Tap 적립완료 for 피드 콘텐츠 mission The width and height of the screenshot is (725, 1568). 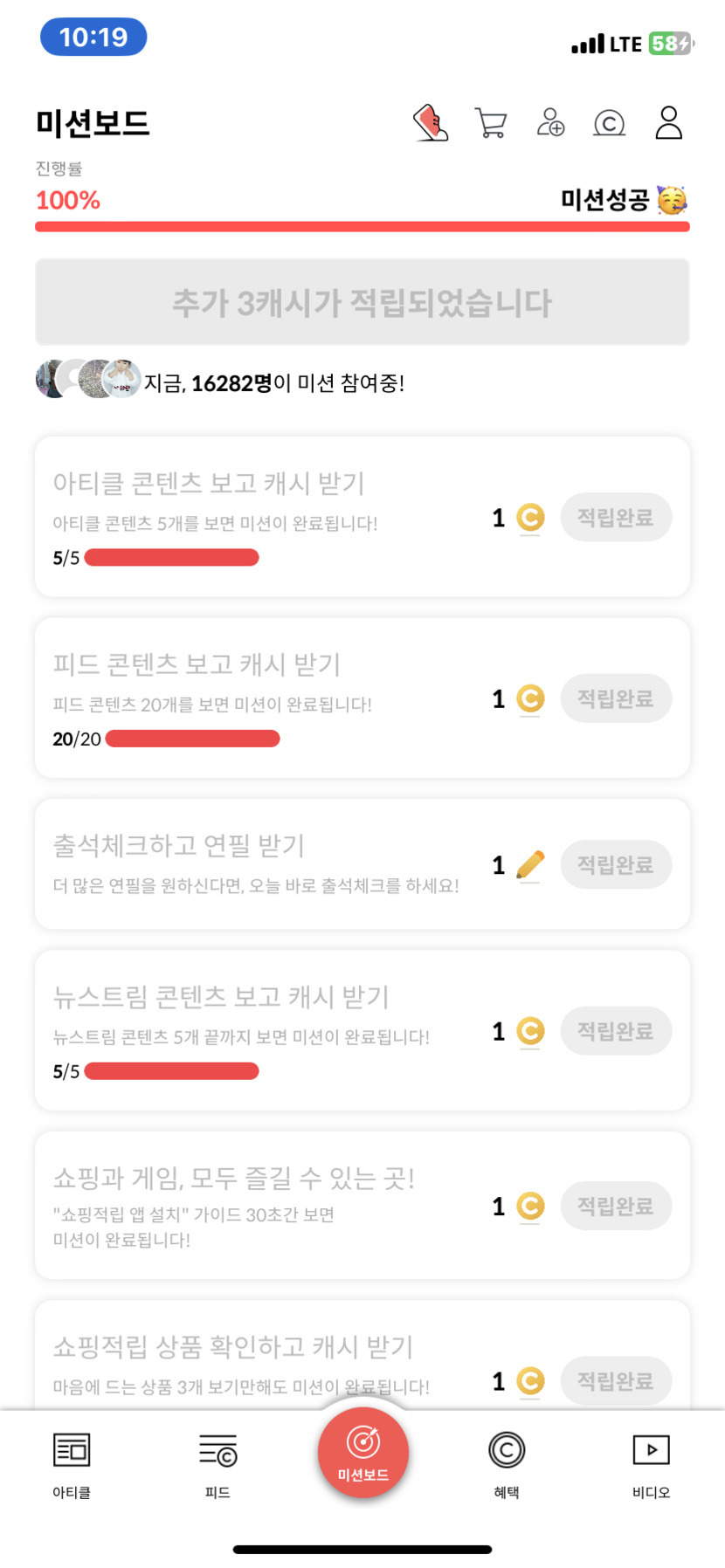pyautogui.click(x=616, y=698)
